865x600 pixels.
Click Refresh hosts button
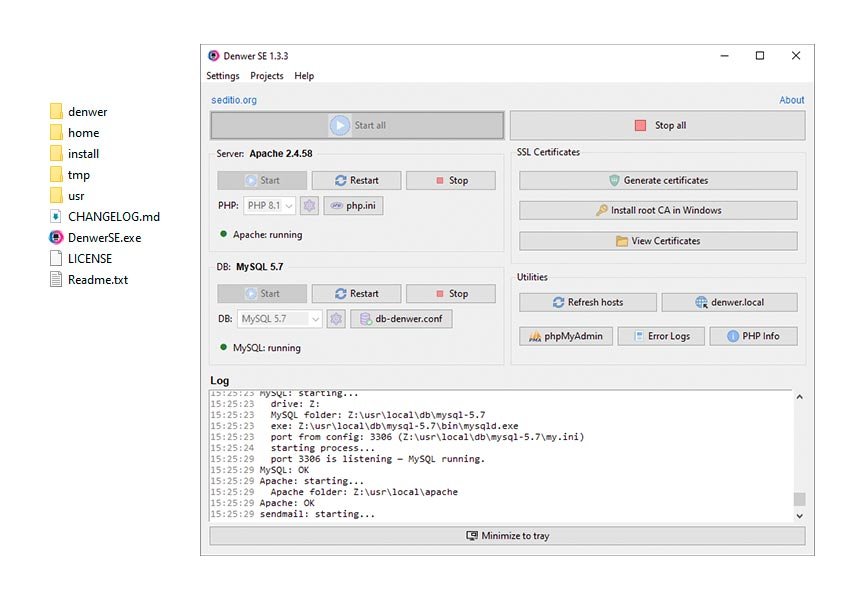(x=588, y=302)
